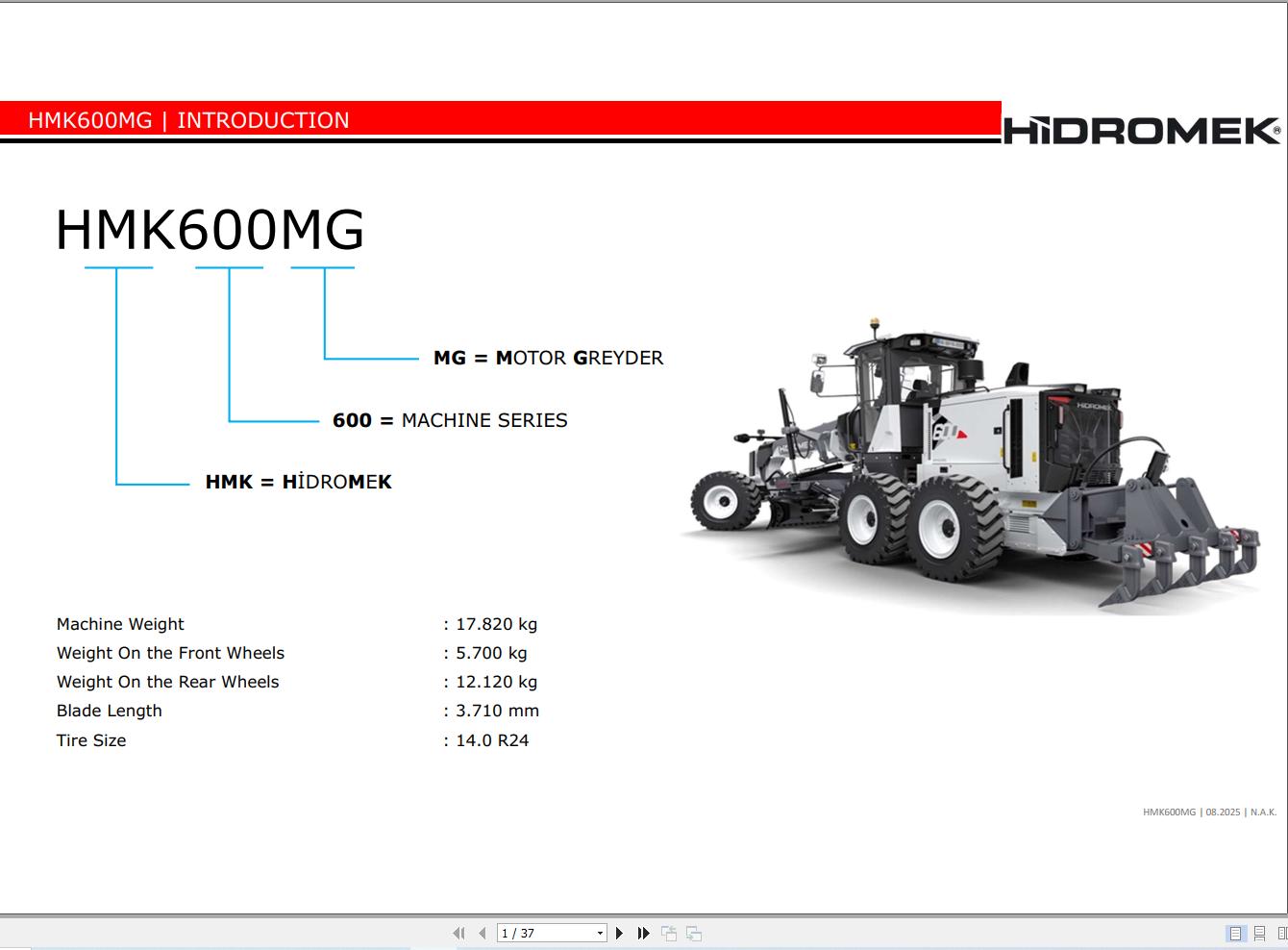Click the HMK600MG | INTRODUCTION header text
The height and width of the screenshot is (950, 1288).
pyautogui.click(x=188, y=120)
